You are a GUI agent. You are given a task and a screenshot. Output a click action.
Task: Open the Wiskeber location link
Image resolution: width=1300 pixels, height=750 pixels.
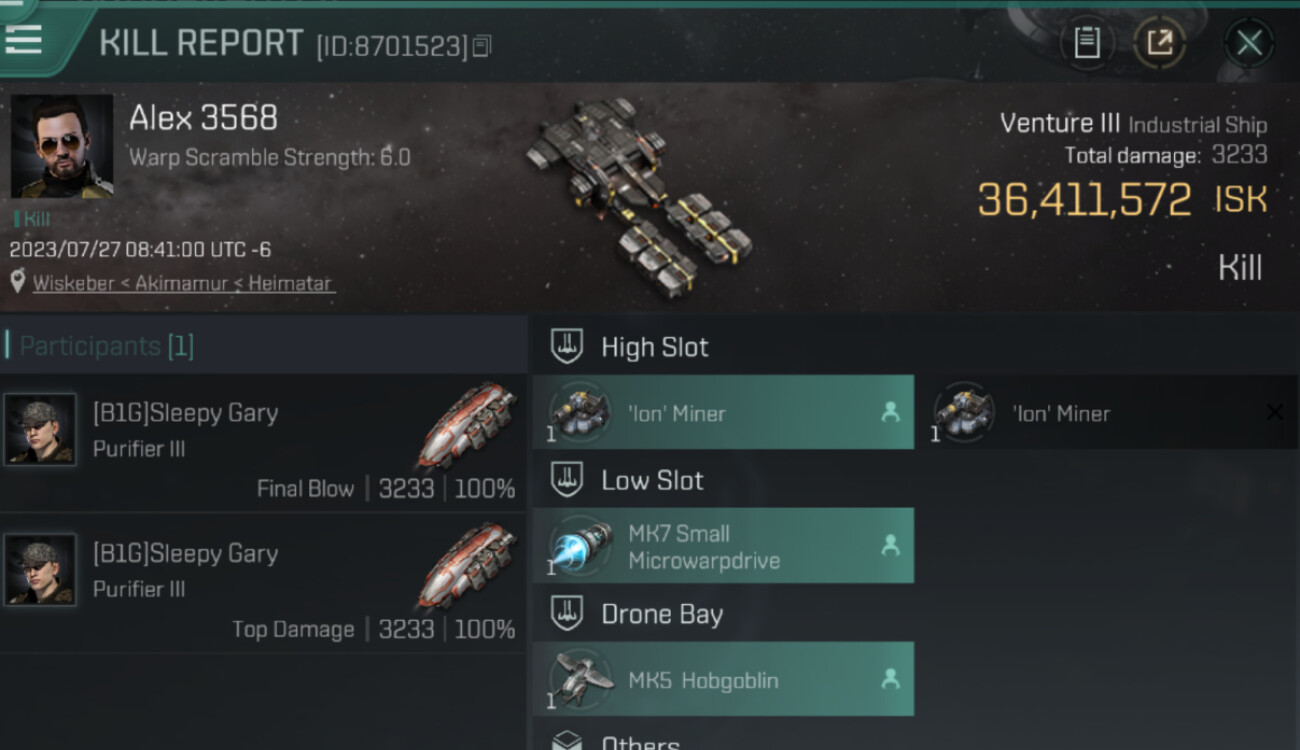pos(75,283)
